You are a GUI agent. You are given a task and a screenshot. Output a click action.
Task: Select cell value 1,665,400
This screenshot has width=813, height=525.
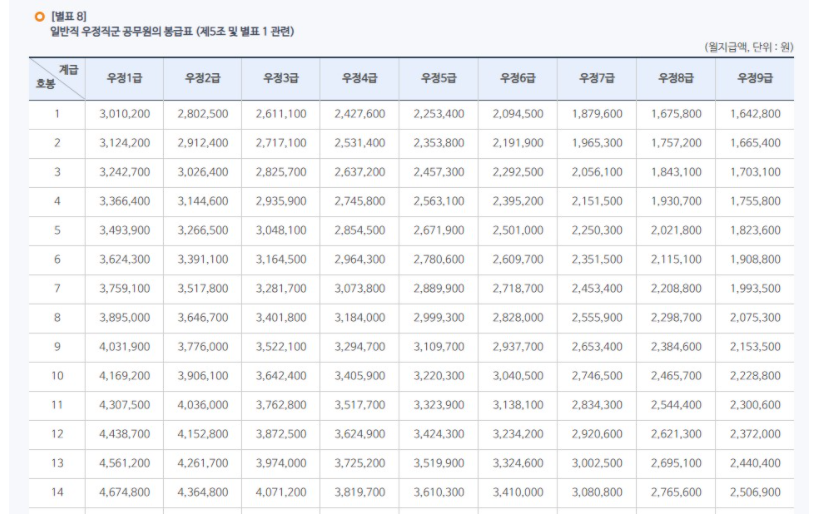[x=755, y=143]
